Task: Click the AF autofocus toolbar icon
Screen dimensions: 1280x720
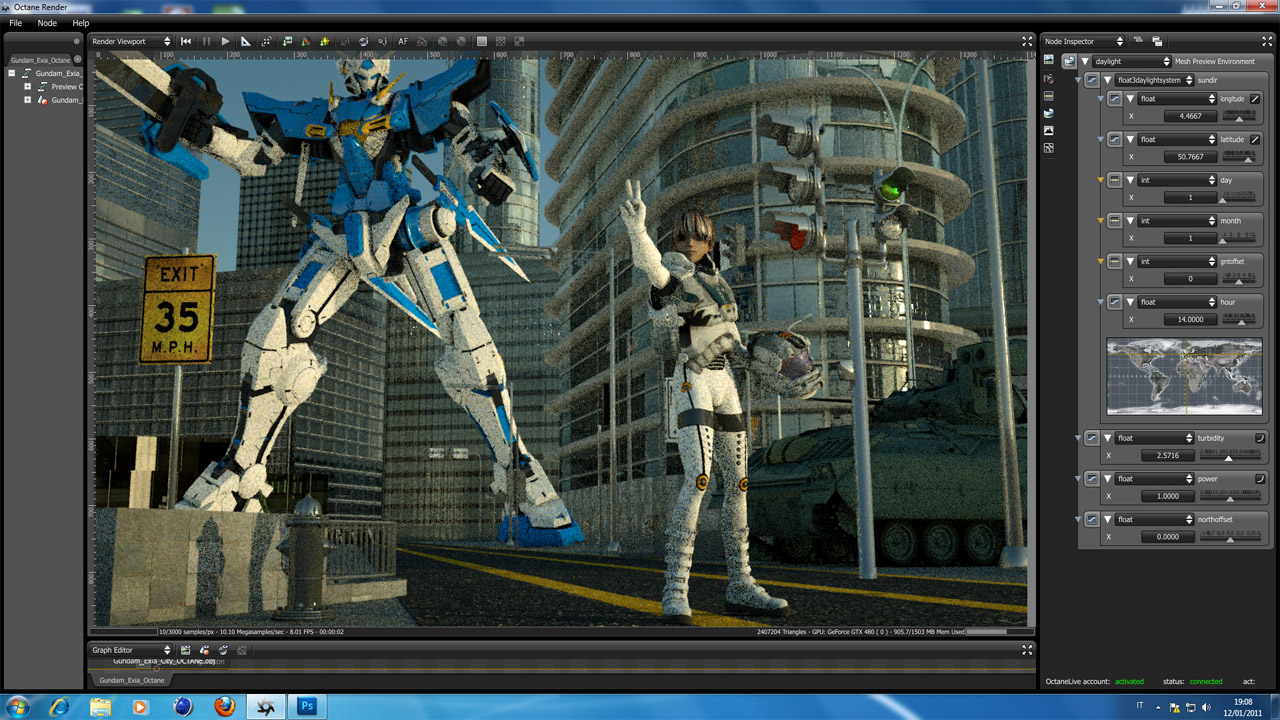Action: coord(404,41)
